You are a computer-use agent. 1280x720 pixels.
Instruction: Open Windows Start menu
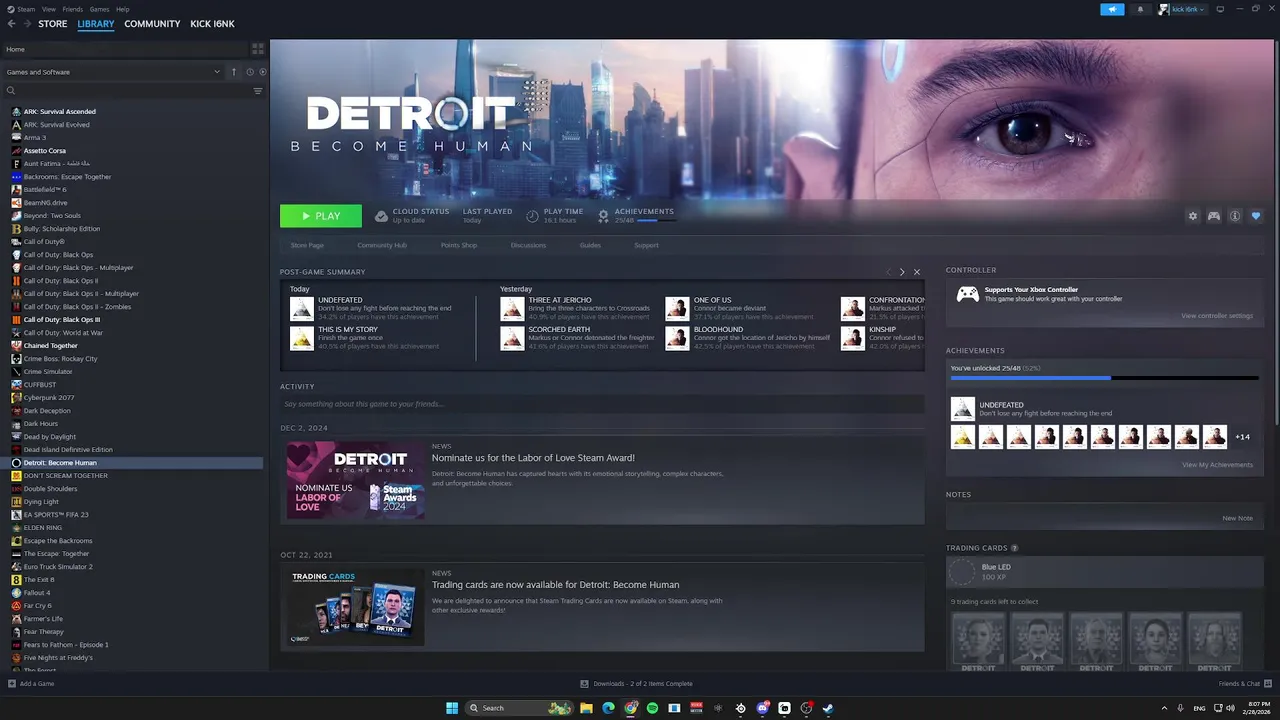(452, 708)
